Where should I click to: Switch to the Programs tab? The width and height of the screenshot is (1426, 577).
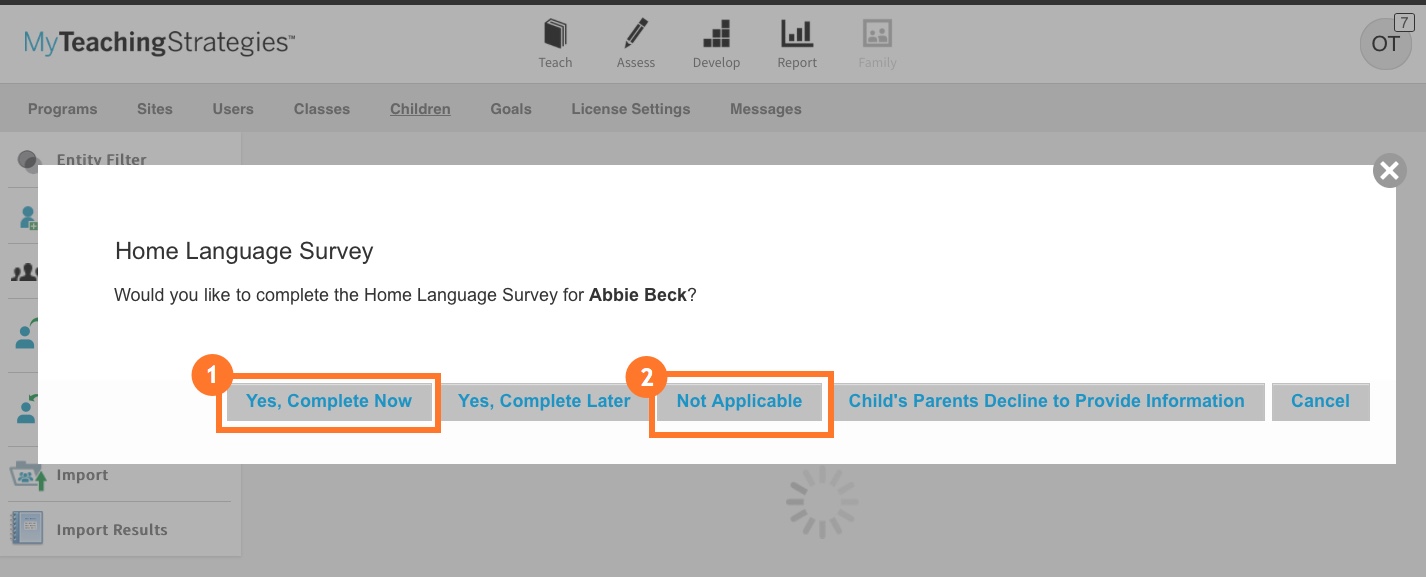62,108
